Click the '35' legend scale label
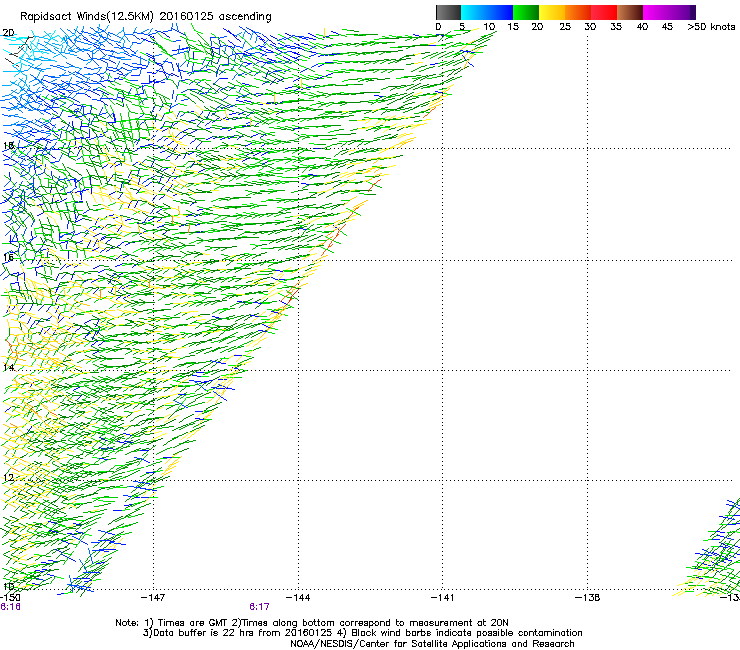The width and height of the screenshot is (740, 650). coord(616,27)
